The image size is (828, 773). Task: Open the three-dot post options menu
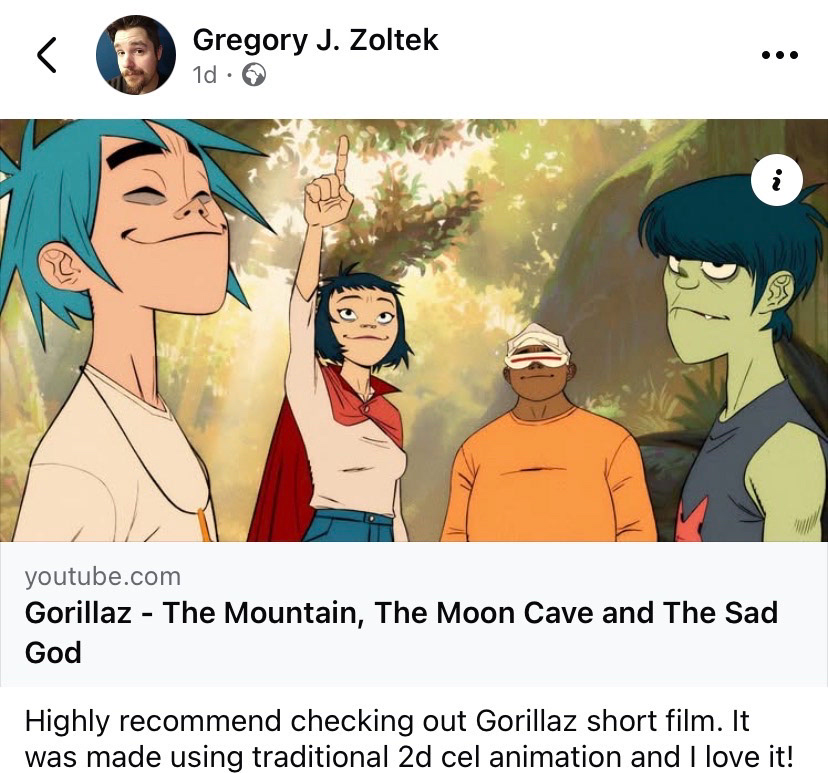pyautogui.click(x=779, y=56)
